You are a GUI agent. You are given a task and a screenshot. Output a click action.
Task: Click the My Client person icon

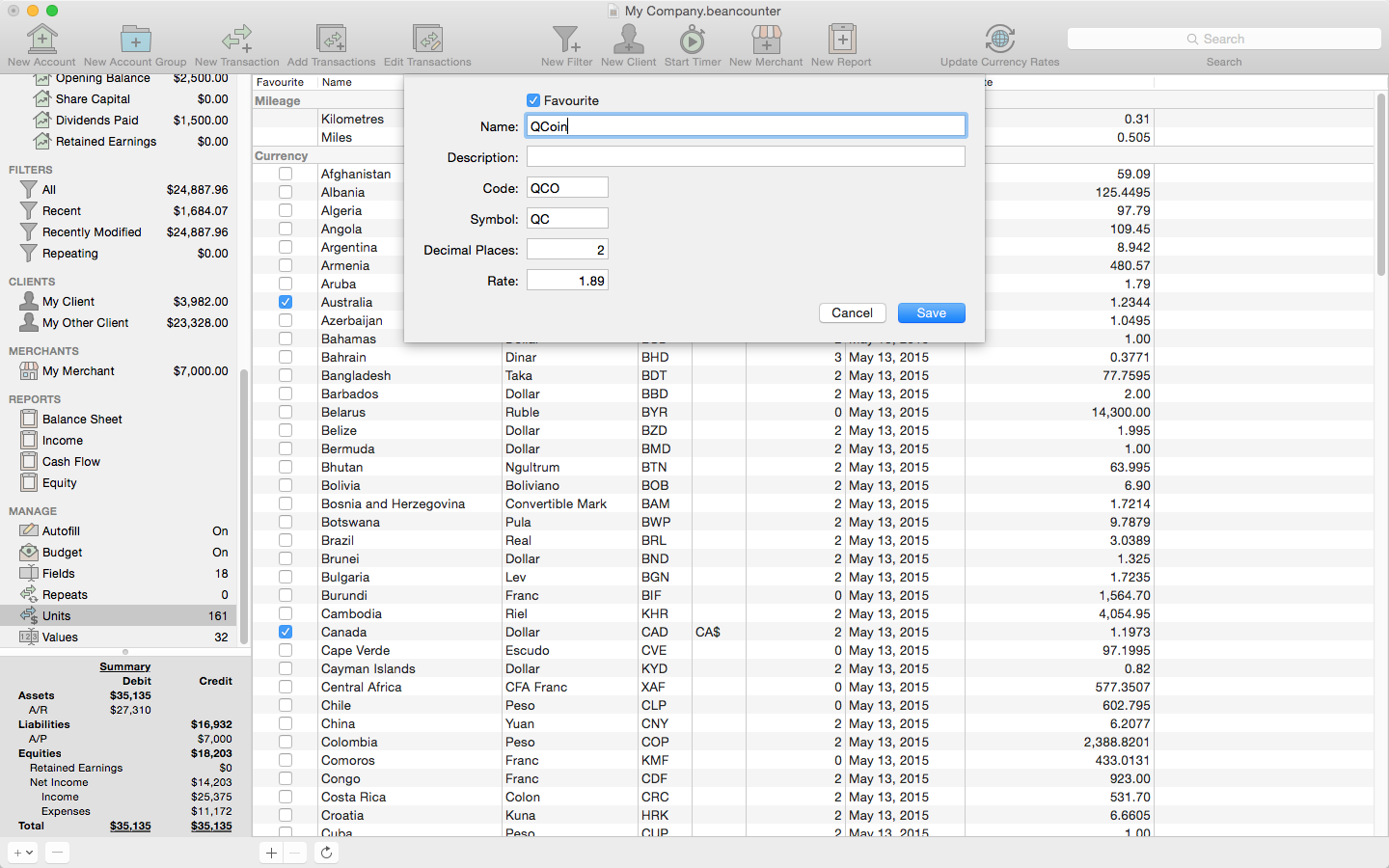pos(29,301)
